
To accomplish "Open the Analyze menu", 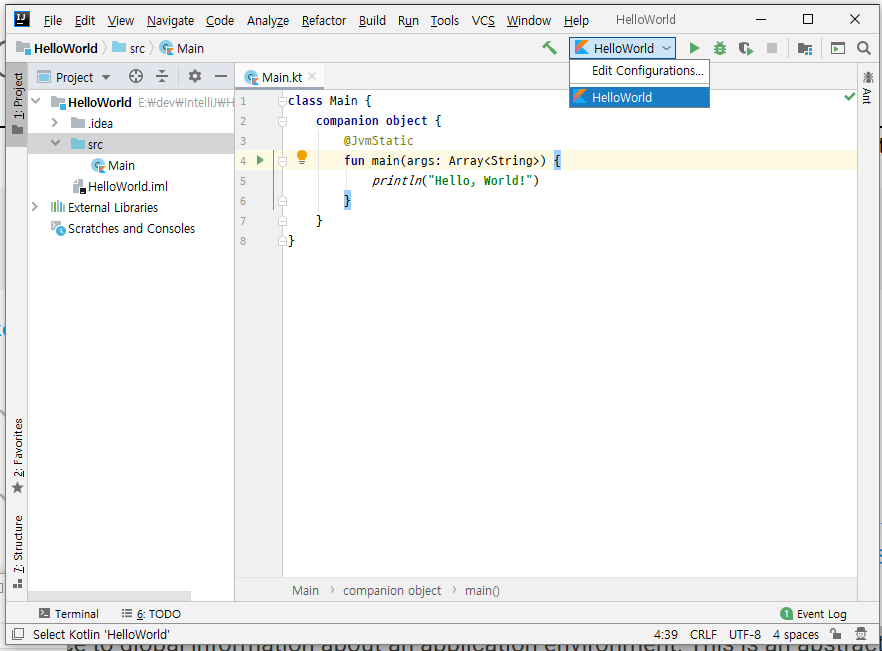I will [268, 21].
